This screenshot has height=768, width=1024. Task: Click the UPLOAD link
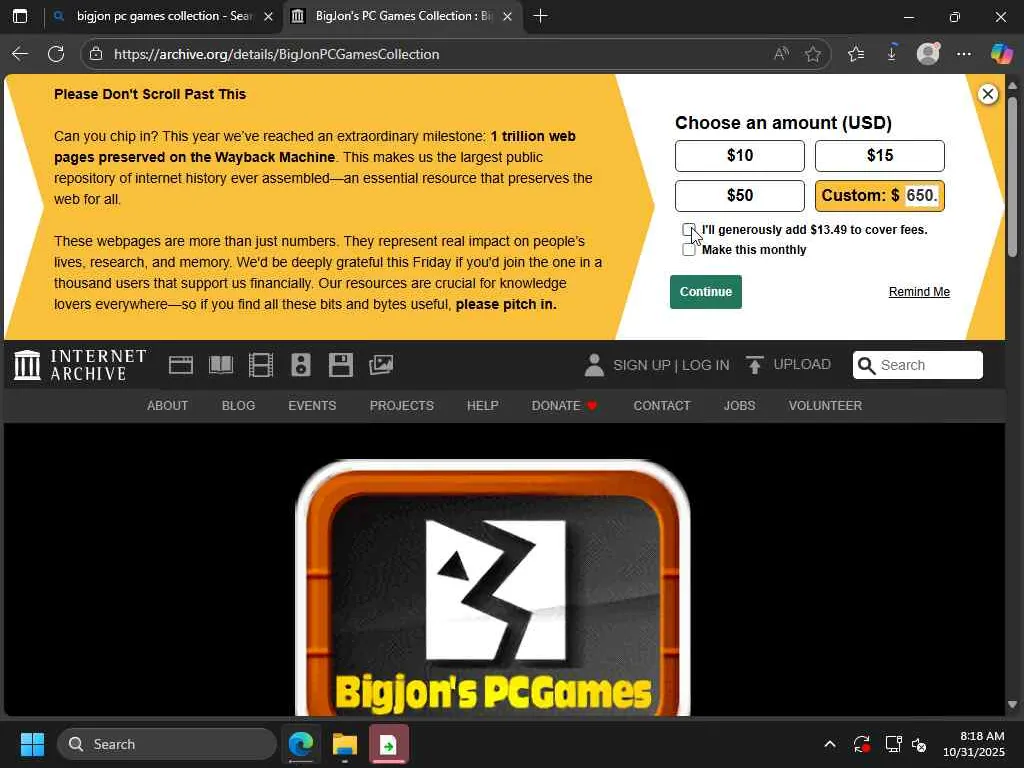point(802,364)
